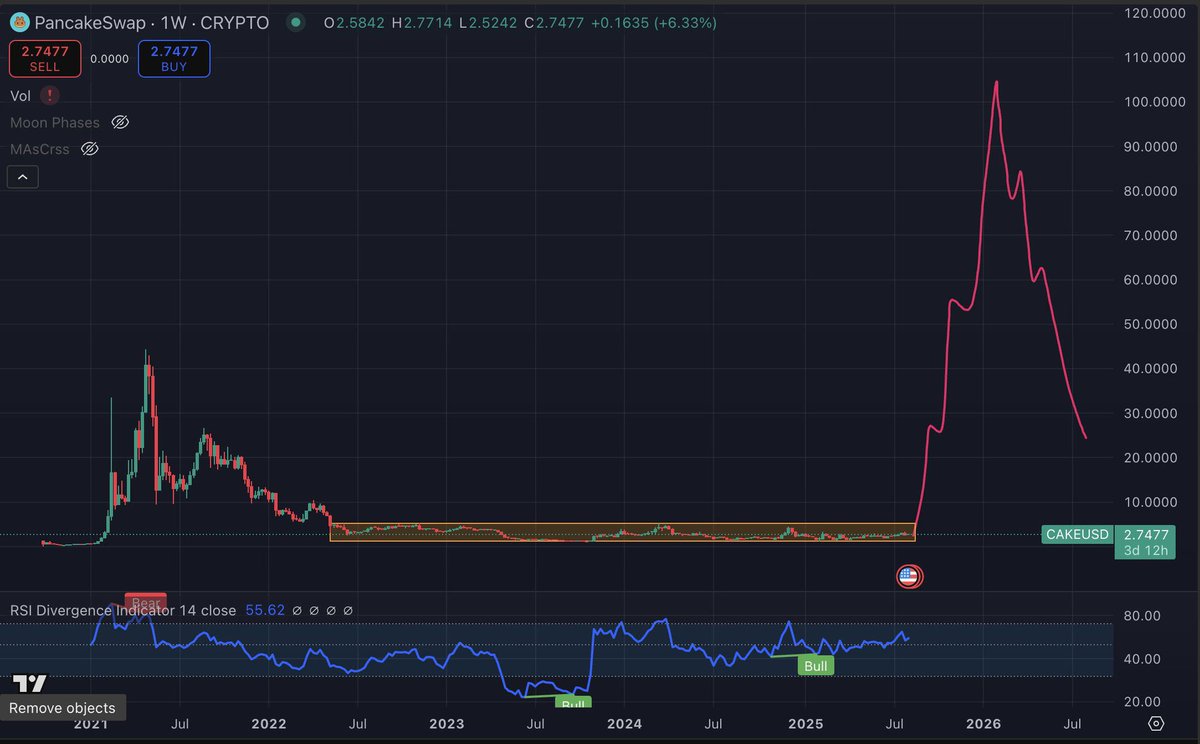Click the 20.00 RSI axis label
The width and height of the screenshot is (1200, 744).
(1142, 702)
